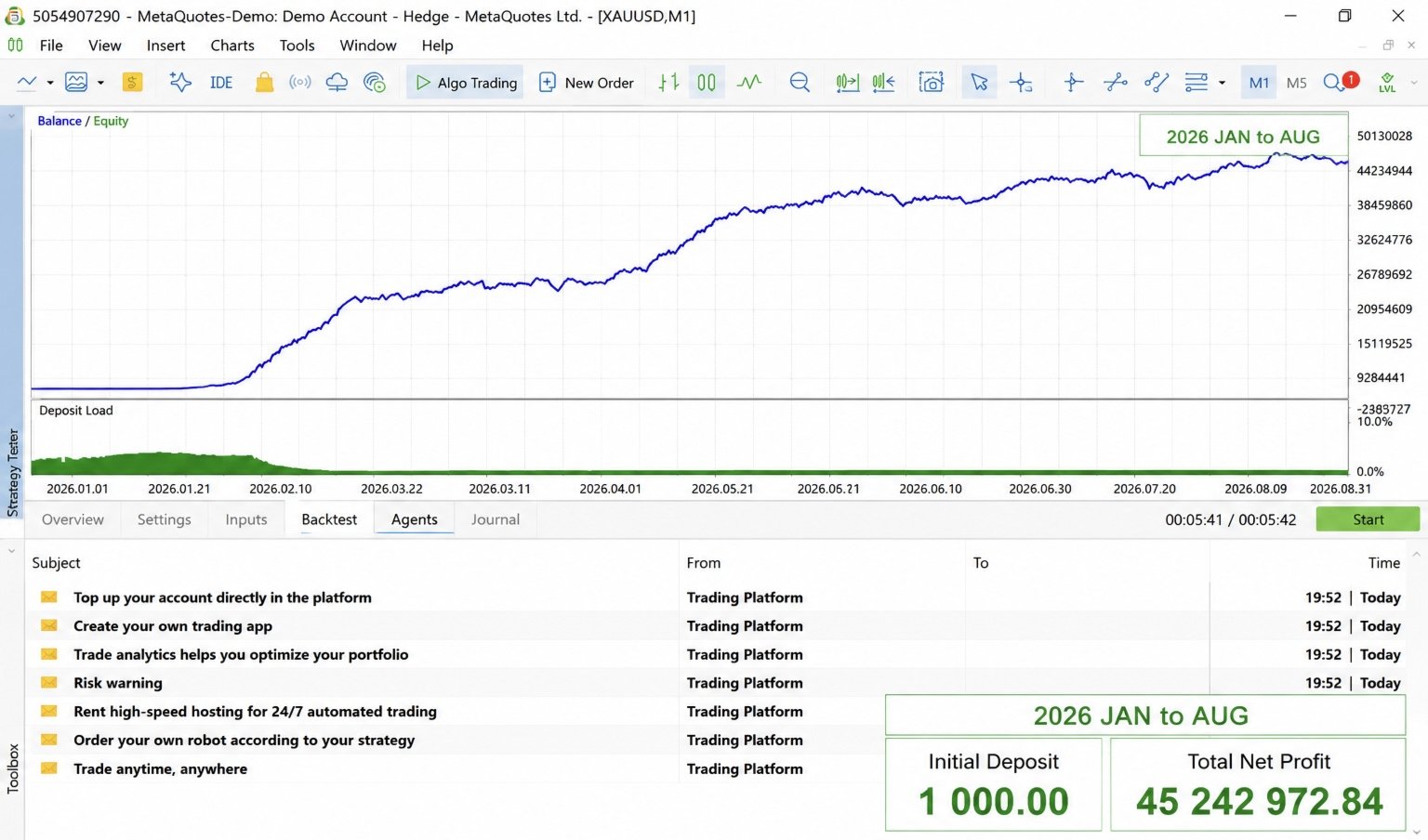Image resolution: width=1428 pixels, height=840 pixels.
Task: Open the Market shopping bag icon
Action: coord(264,83)
